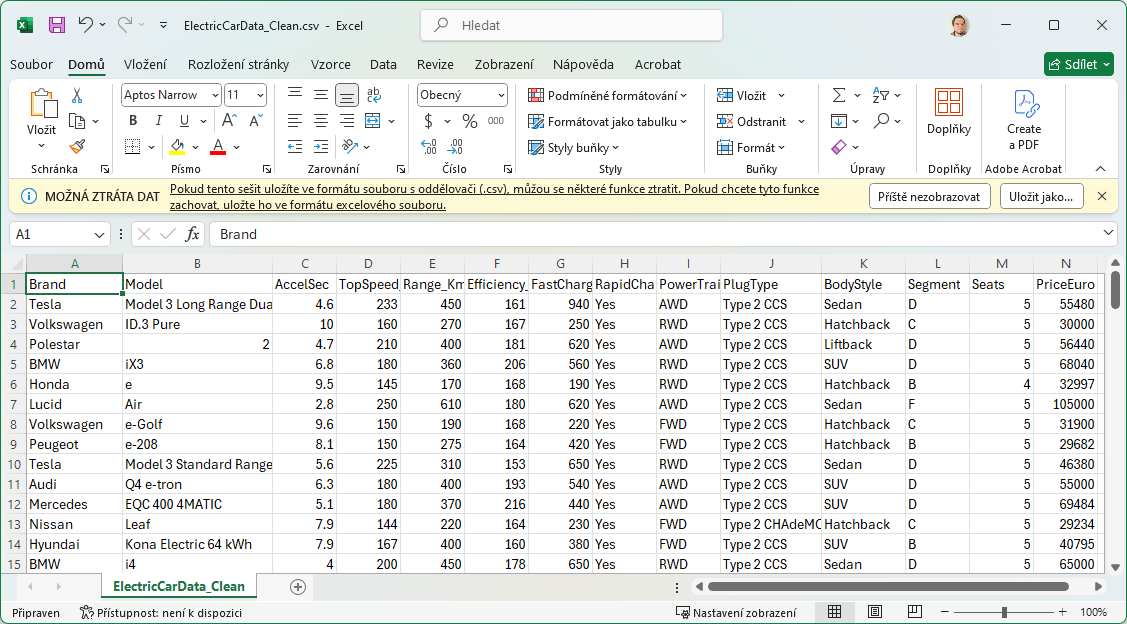Toggle Bottom Align vertical alignment
The height and width of the screenshot is (624, 1127).
point(347,95)
